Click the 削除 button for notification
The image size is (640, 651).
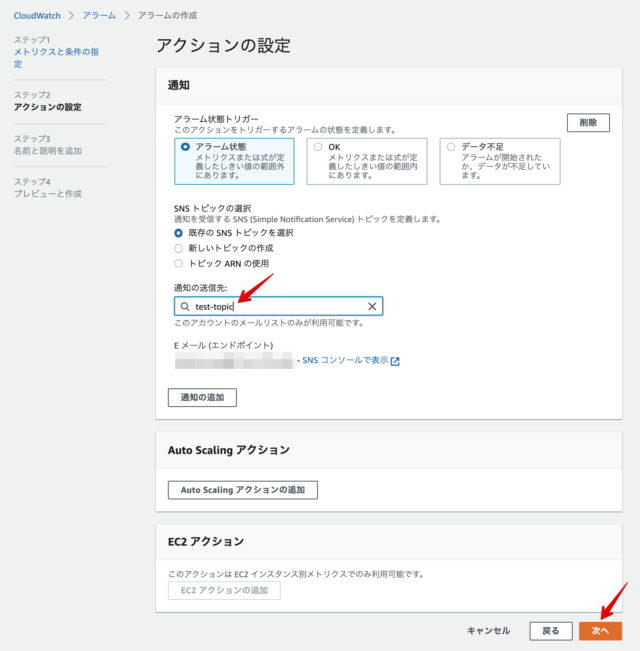point(588,122)
